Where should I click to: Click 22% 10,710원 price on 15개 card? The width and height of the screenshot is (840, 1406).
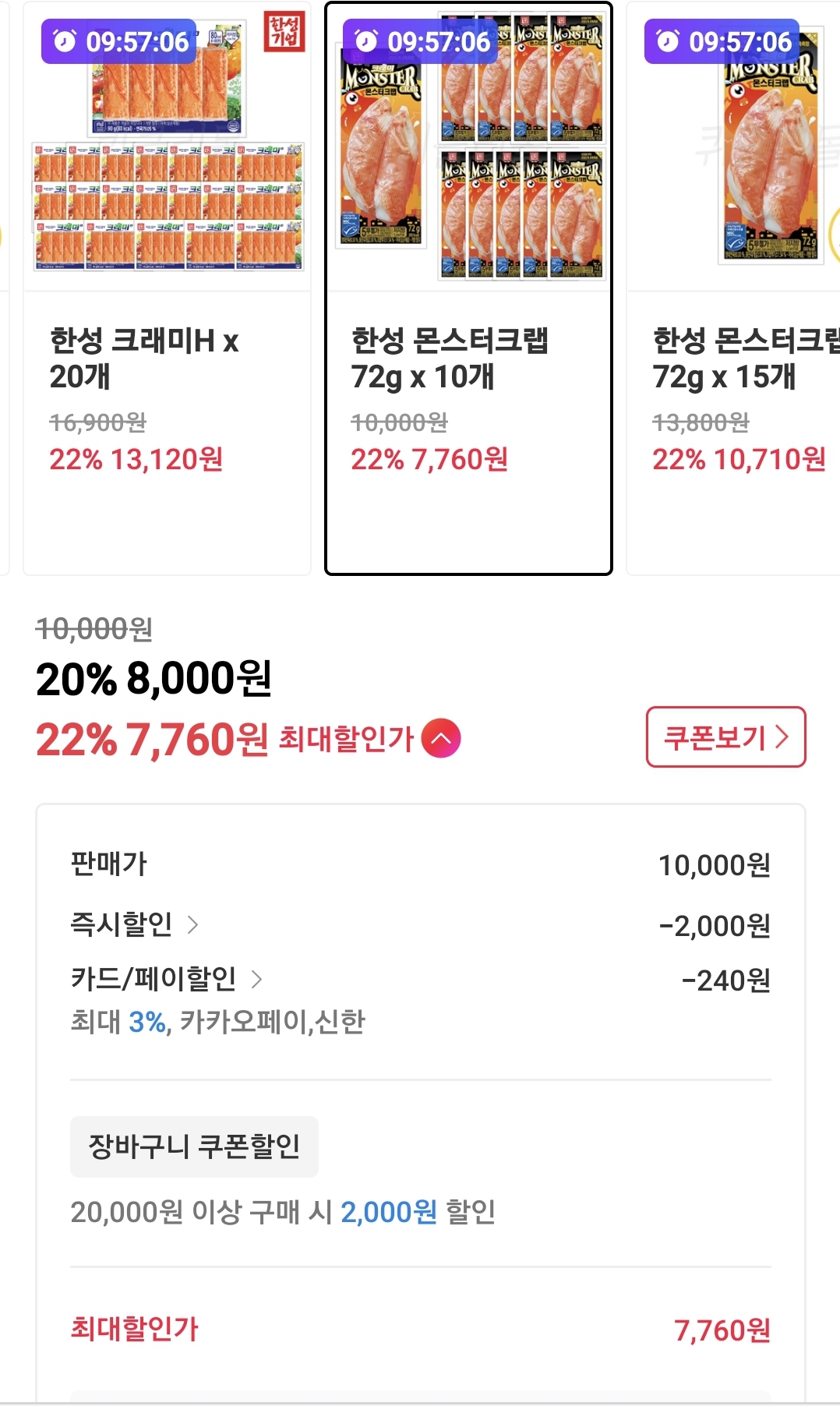pyautogui.click(x=739, y=459)
